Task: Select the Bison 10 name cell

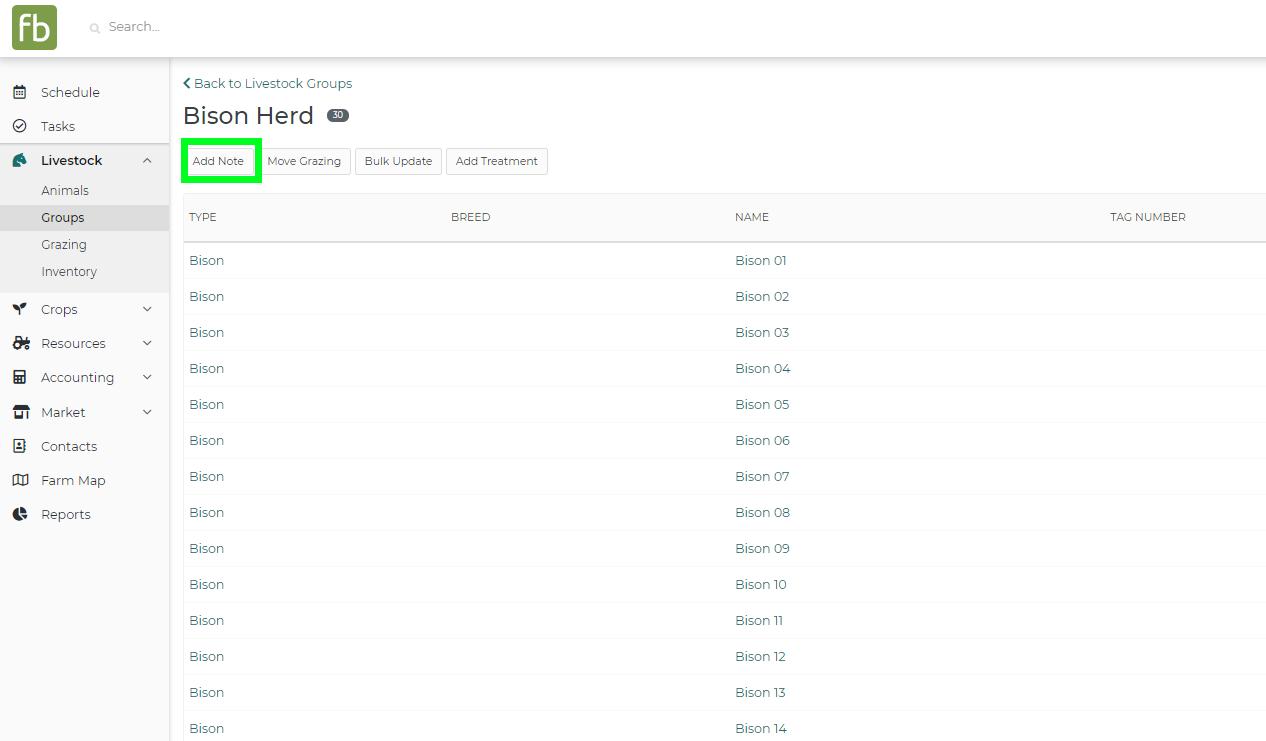Action: 761,584
